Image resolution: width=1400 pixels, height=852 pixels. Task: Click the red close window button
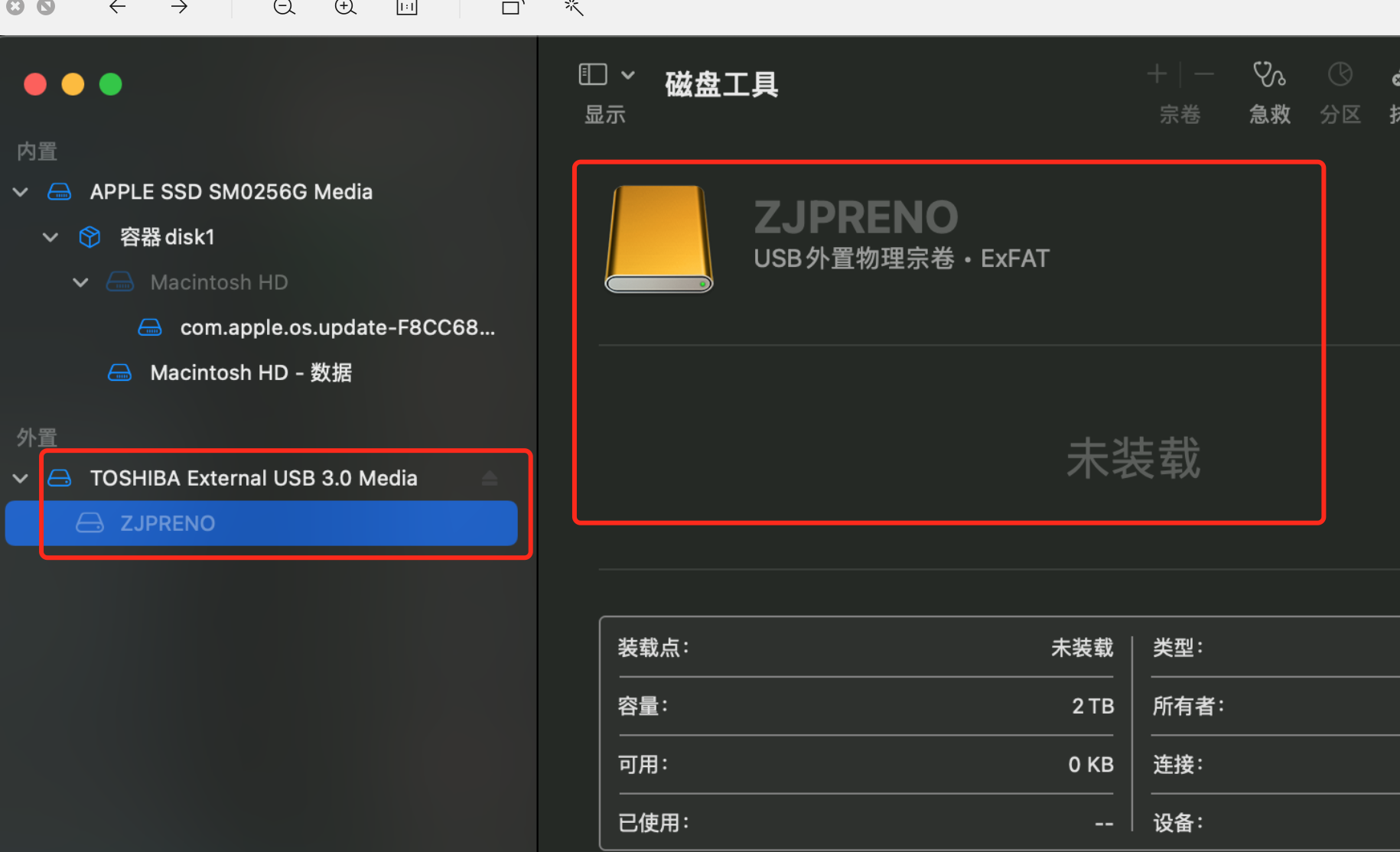coord(35,84)
